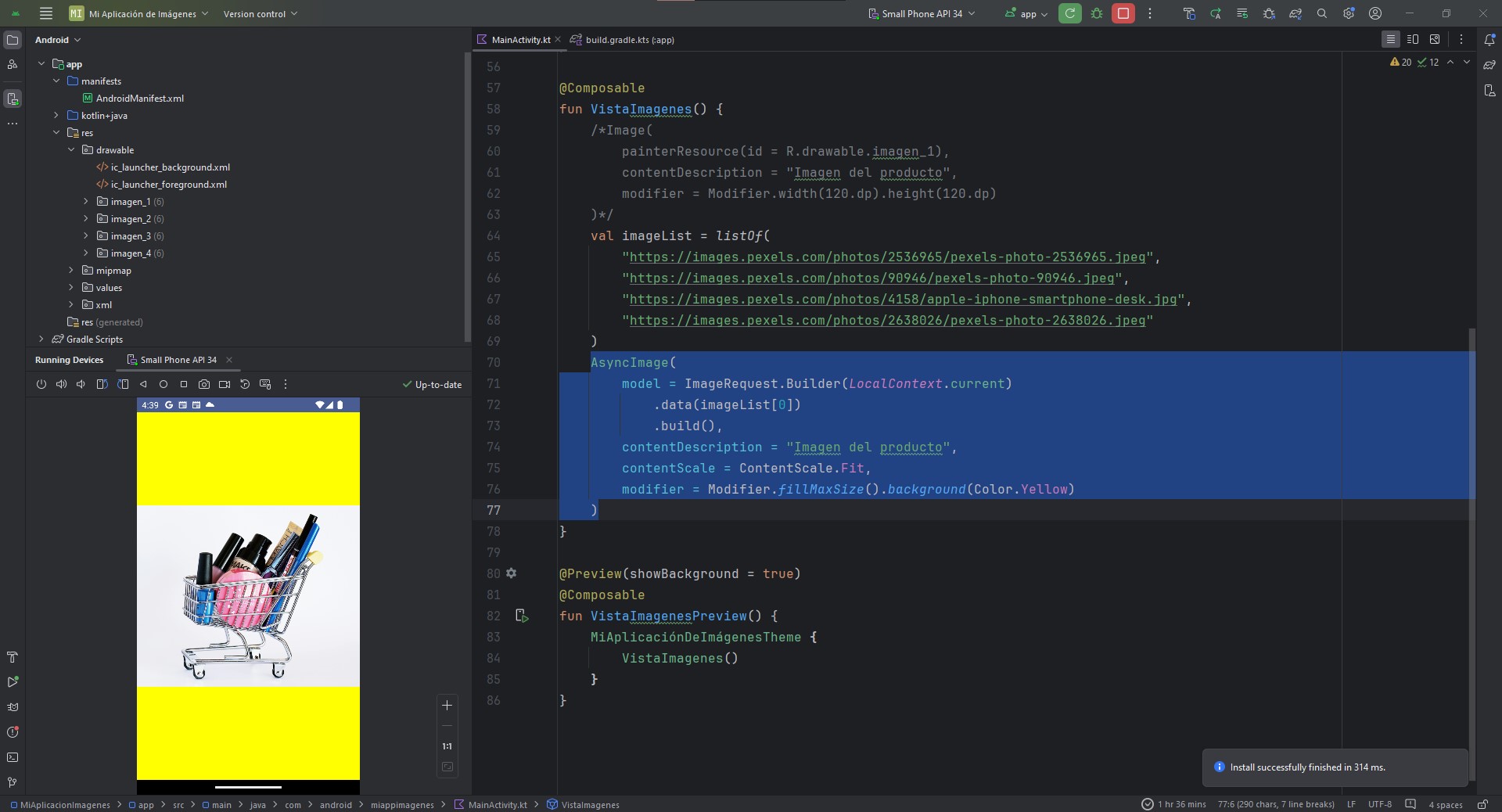Image resolution: width=1502 pixels, height=812 pixels.
Task: Expand the Gradle Scripts node
Action: pos(41,340)
